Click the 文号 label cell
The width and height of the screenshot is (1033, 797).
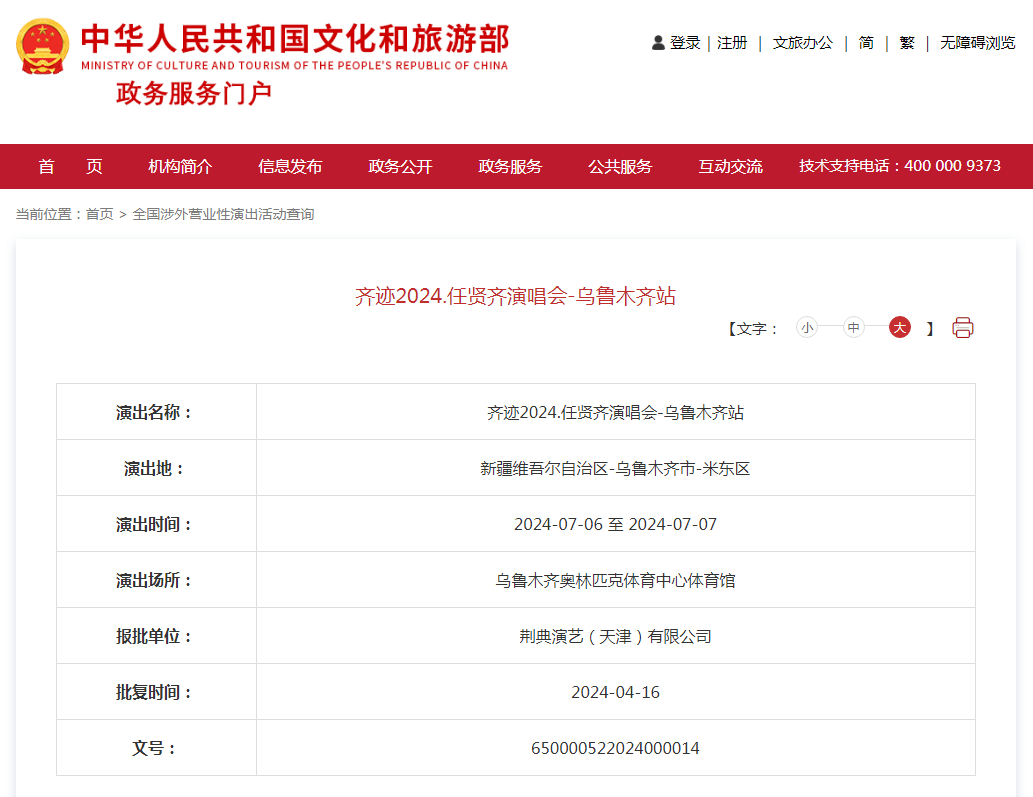pos(156,748)
